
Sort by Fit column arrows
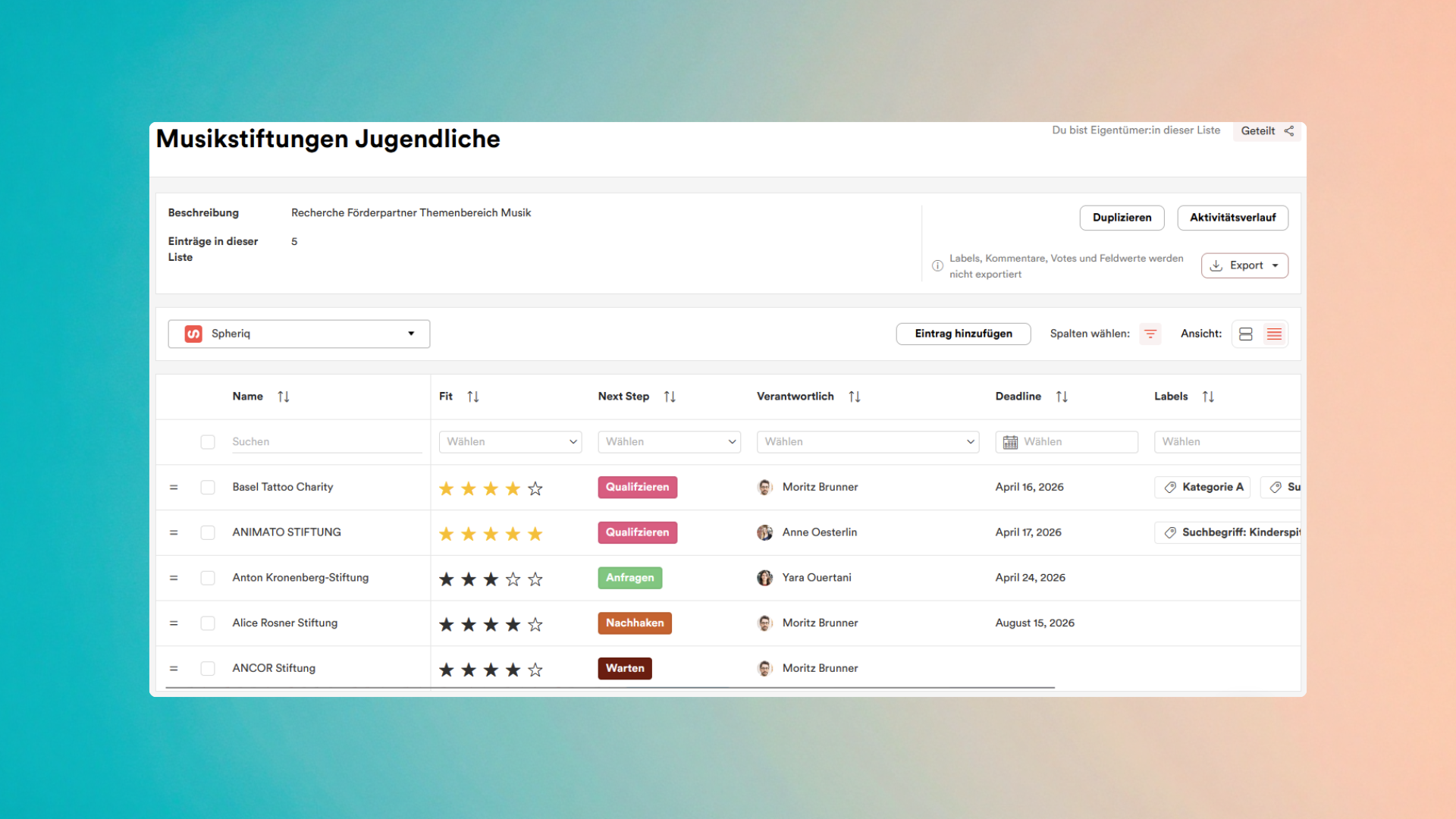[x=473, y=397]
